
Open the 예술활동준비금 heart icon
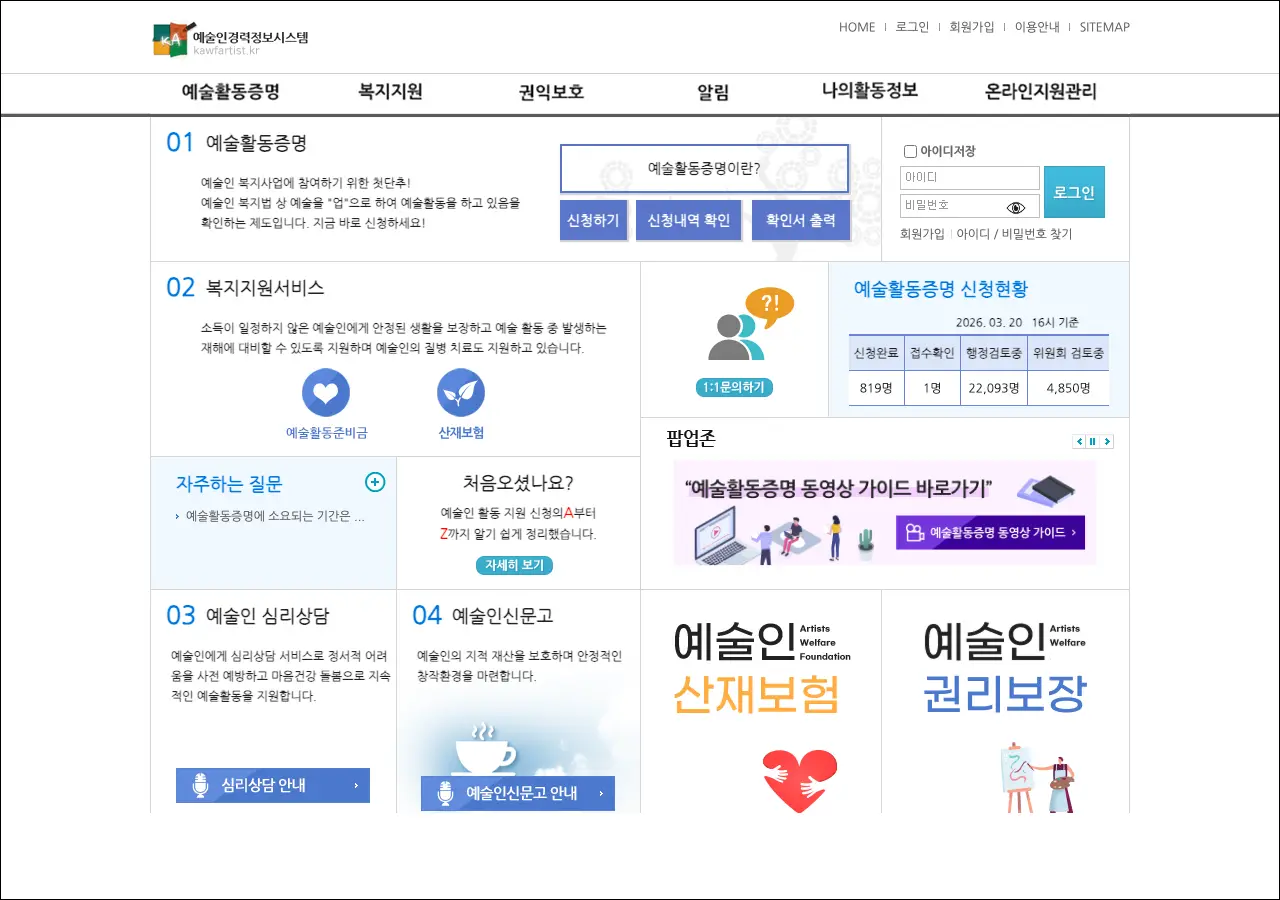click(326, 393)
